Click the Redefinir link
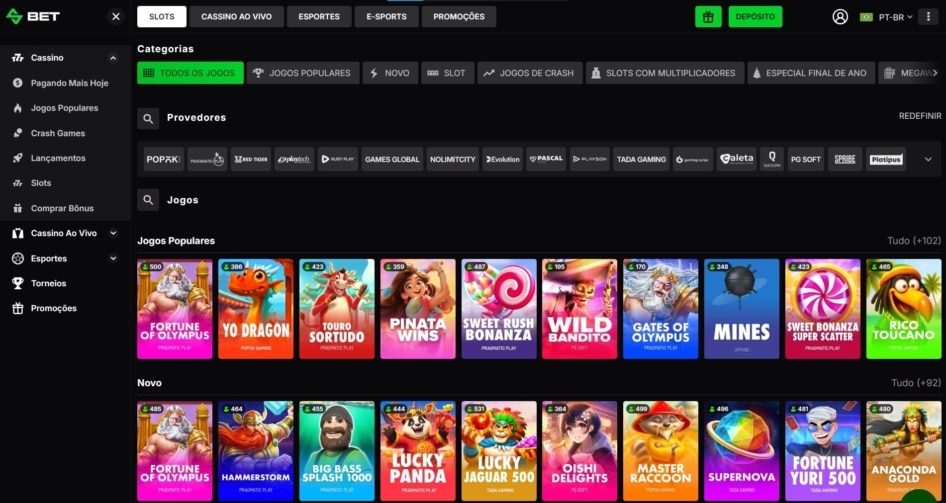946x503 pixels. (x=919, y=116)
